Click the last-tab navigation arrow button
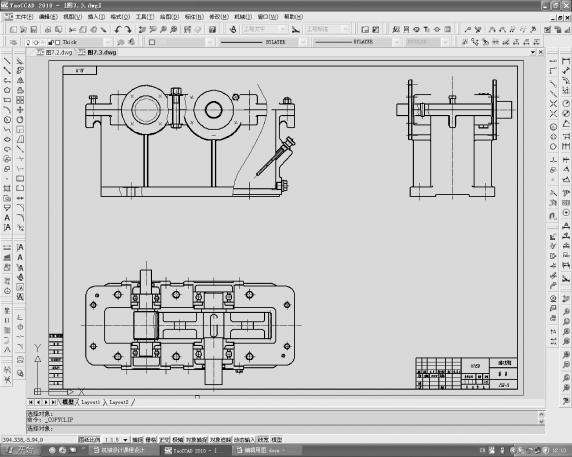This screenshot has width=572, height=457. click(53, 402)
